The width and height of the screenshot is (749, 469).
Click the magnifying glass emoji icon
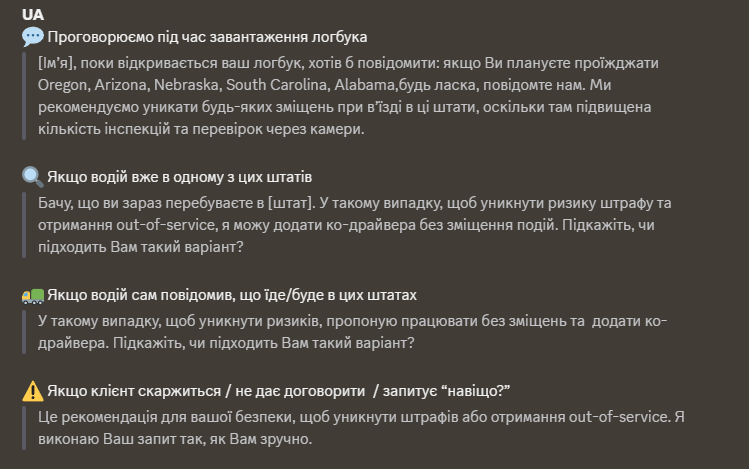pos(32,177)
